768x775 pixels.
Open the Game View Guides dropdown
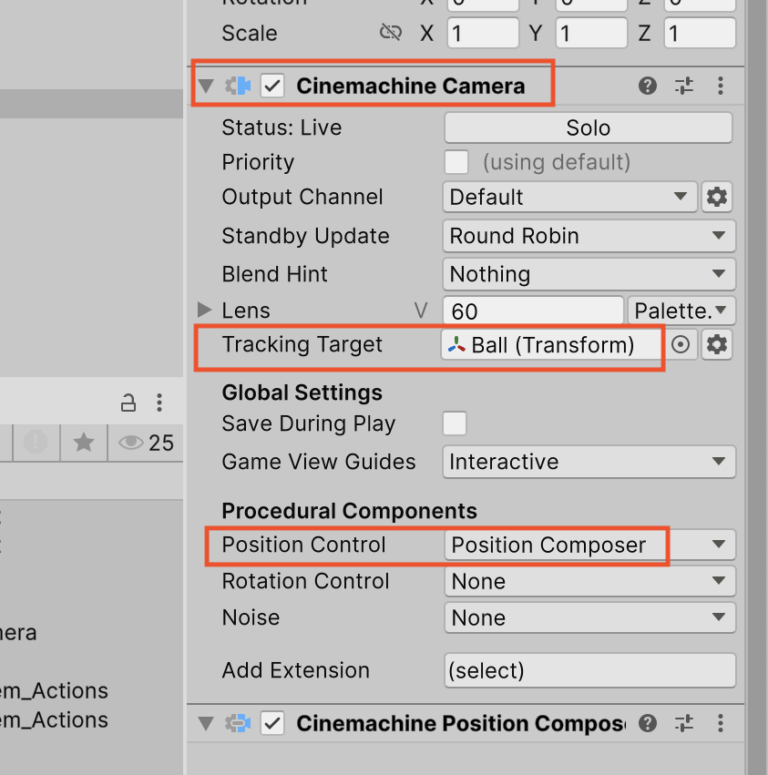(589, 462)
